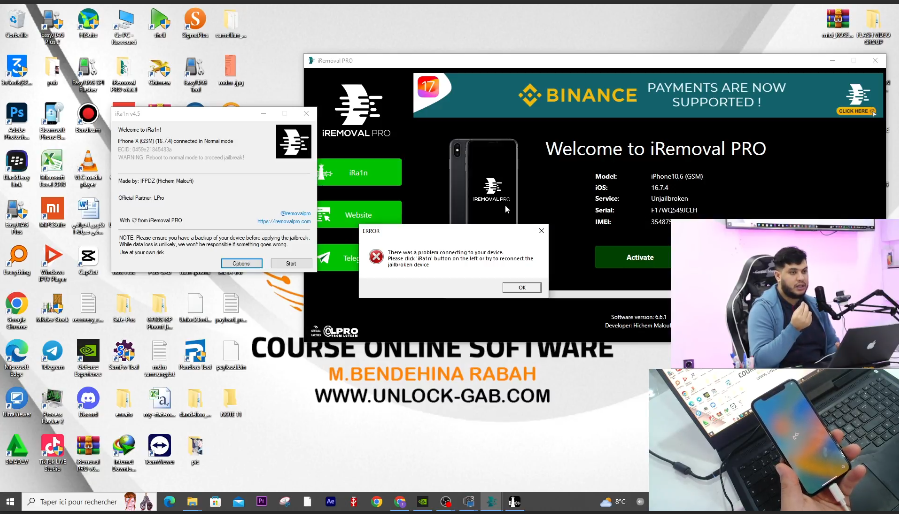Open the Recycle Bin desktop icon

point(17,23)
